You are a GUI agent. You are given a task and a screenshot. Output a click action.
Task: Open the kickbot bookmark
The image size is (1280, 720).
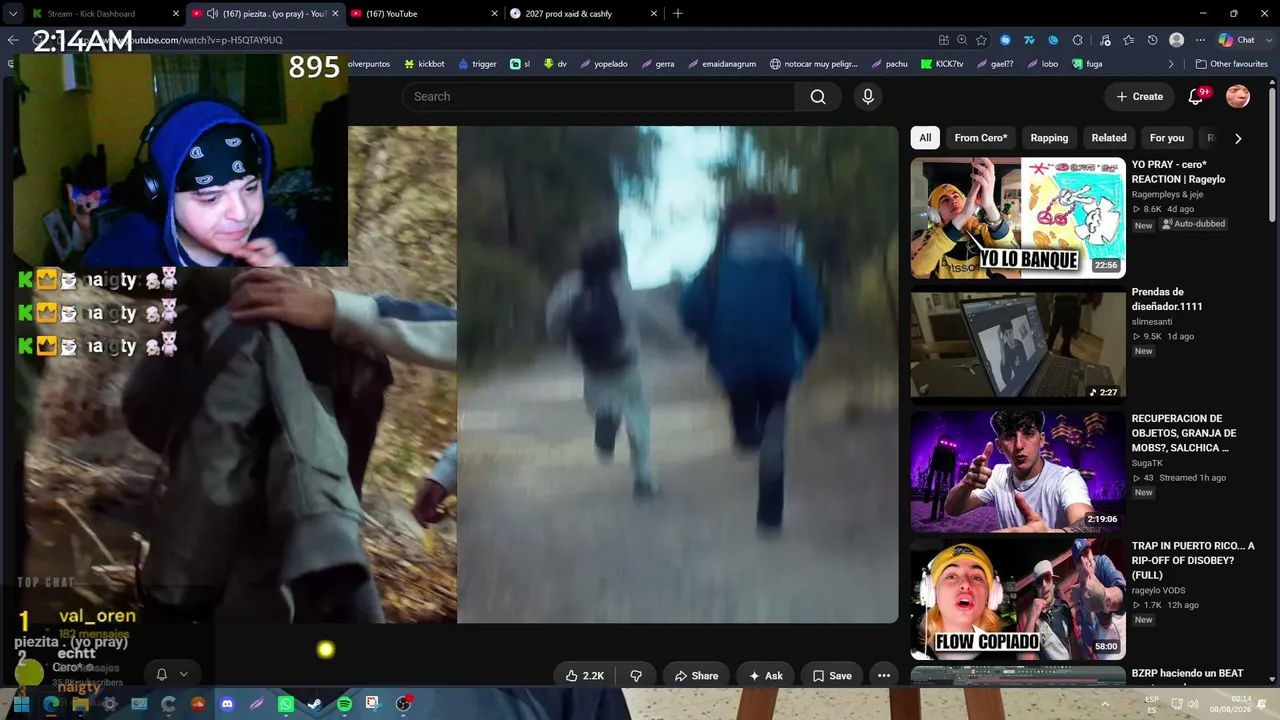tap(424, 64)
